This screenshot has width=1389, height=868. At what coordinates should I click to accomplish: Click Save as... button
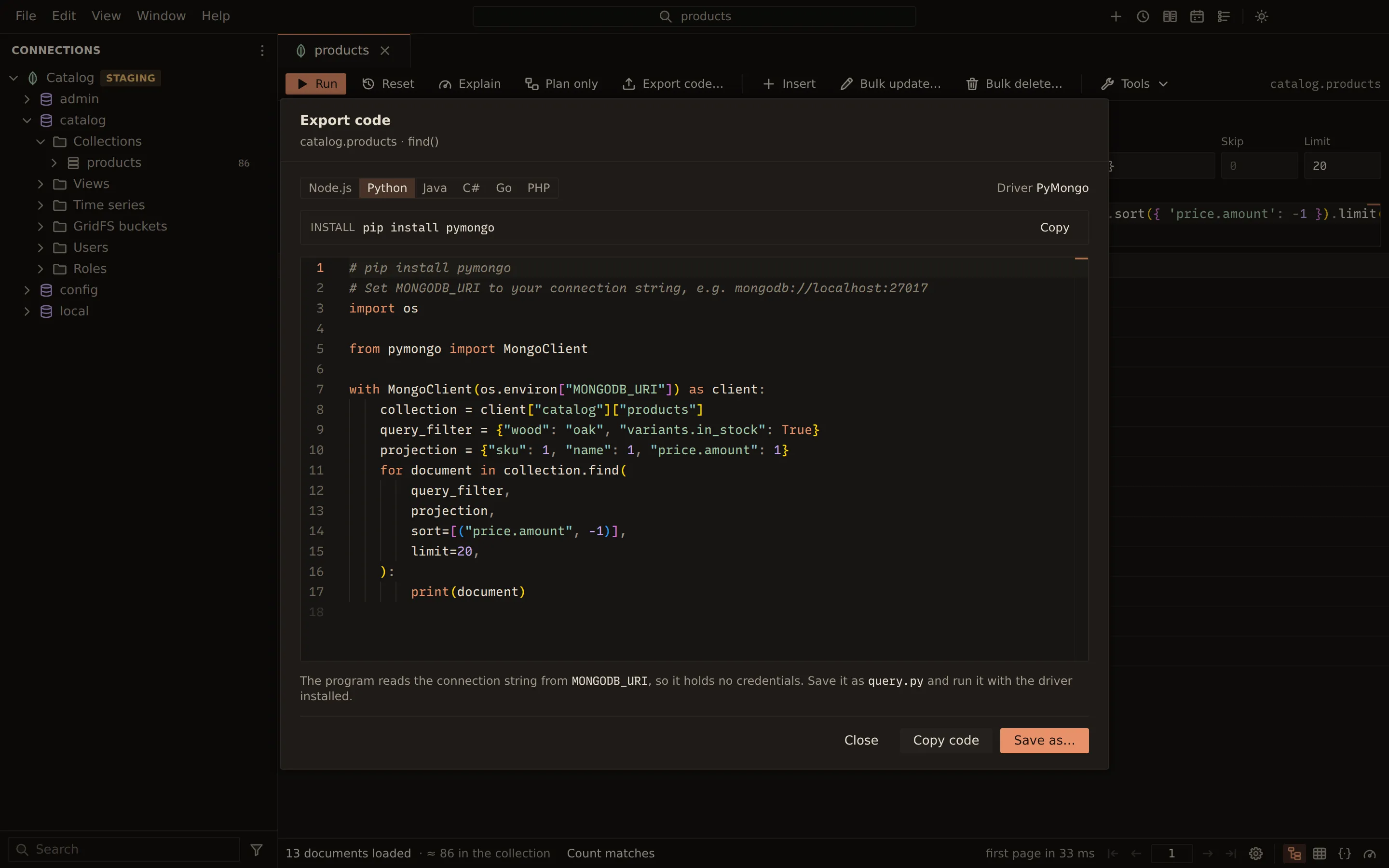tap(1044, 741)
